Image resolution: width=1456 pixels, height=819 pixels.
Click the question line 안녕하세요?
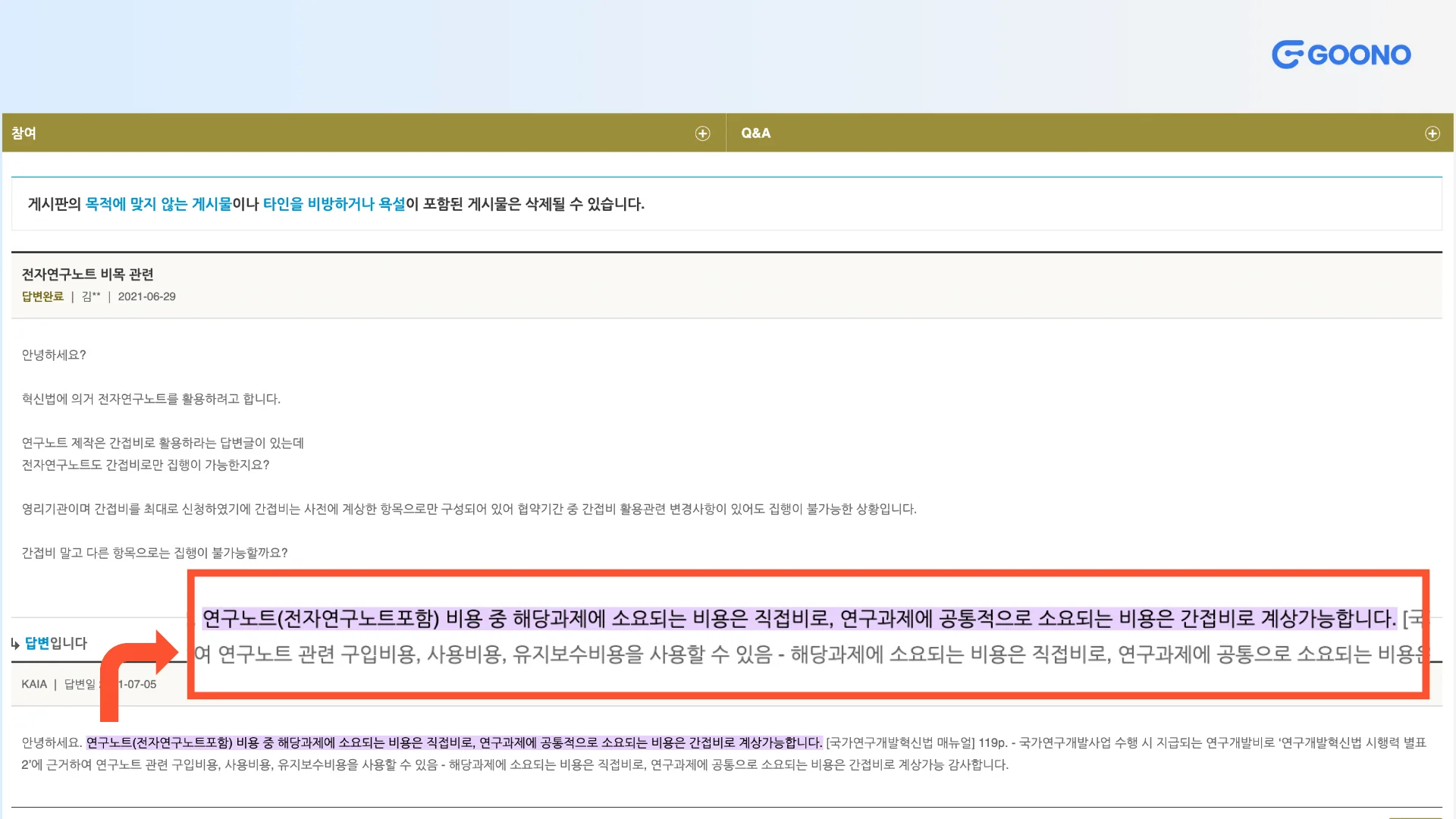point(54,355)
